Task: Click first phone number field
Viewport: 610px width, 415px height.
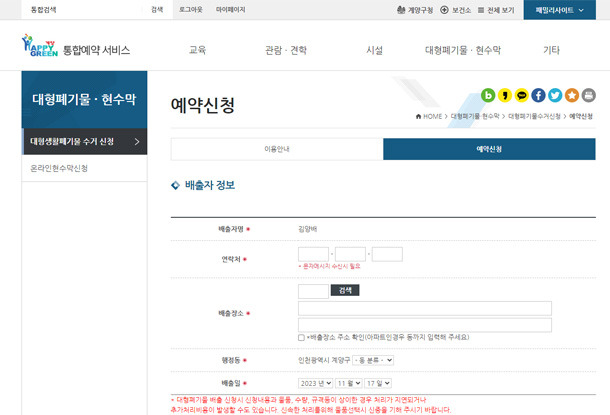Action: coord(313,254)
